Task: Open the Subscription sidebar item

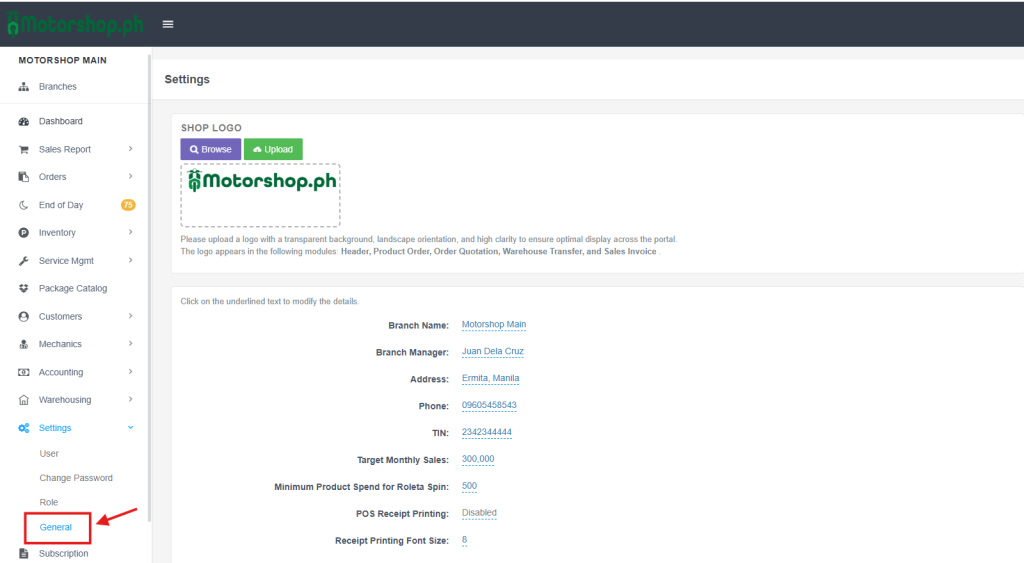Action: click(x=63, y=553)
